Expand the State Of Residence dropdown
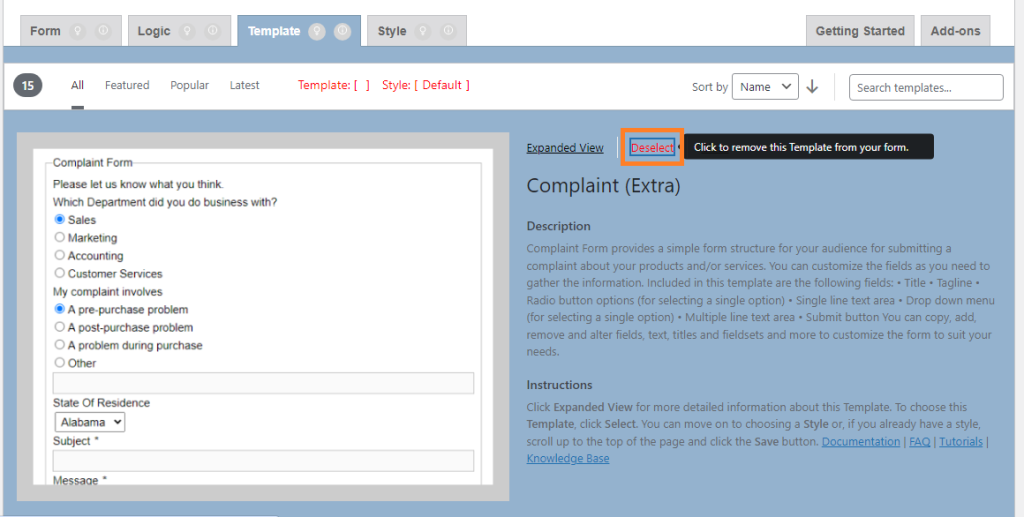The image size is (1024, 517). pos(89,422)
